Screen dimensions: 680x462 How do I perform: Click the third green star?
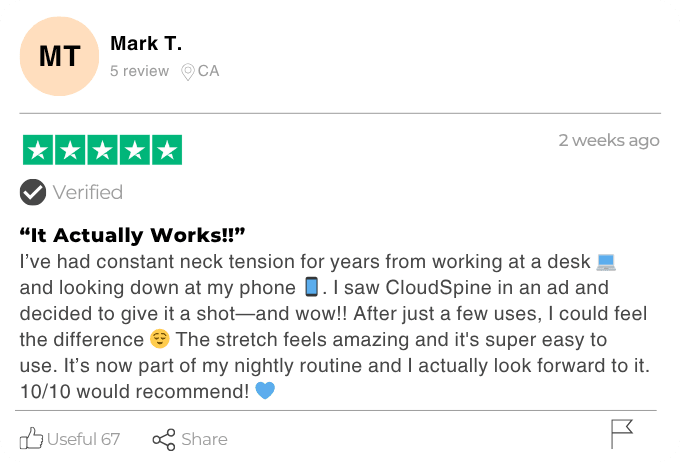click(102, 150)
